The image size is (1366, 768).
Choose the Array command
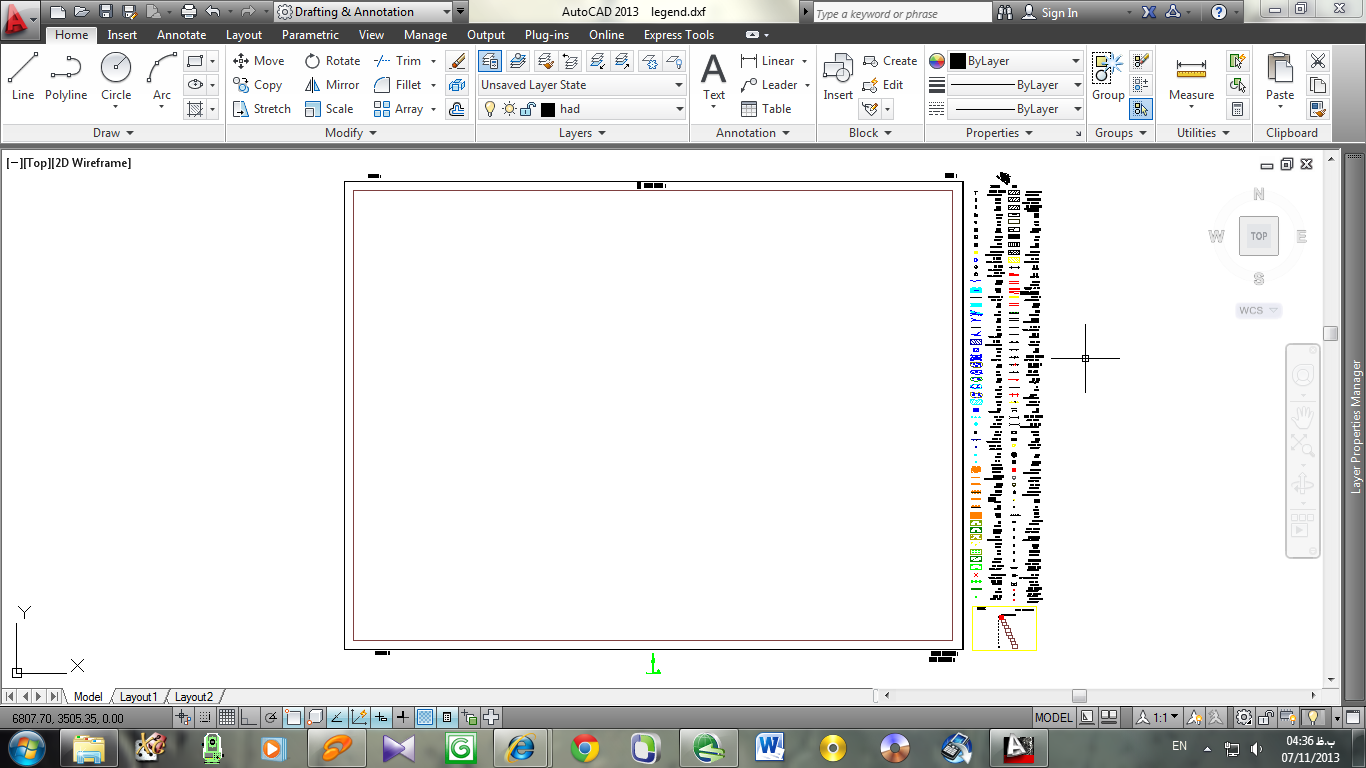click(398, 109)
